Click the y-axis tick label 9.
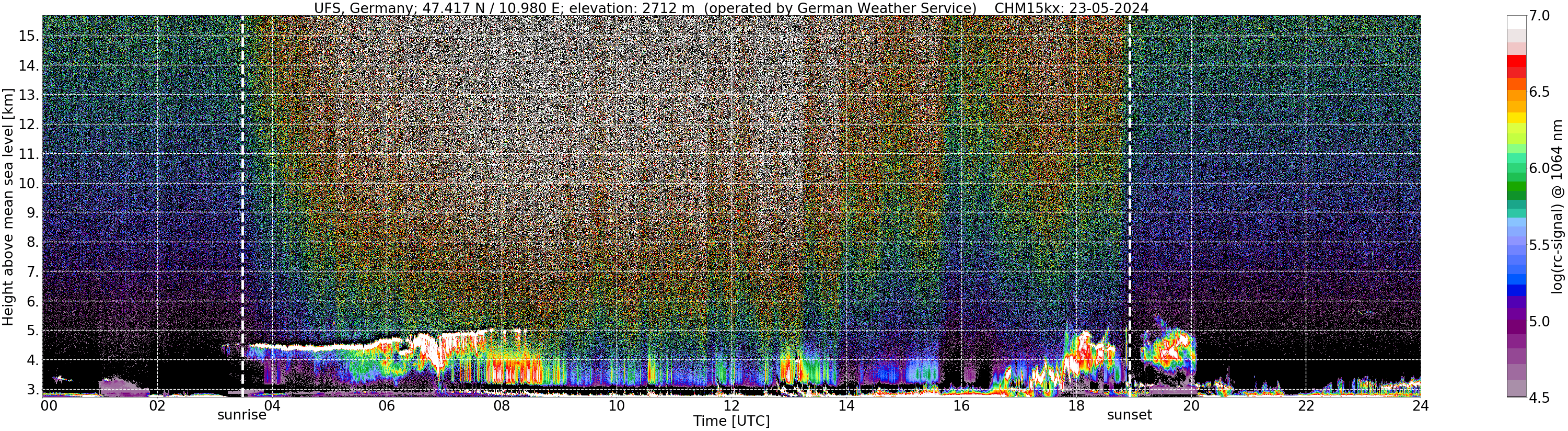 (33, 213)
